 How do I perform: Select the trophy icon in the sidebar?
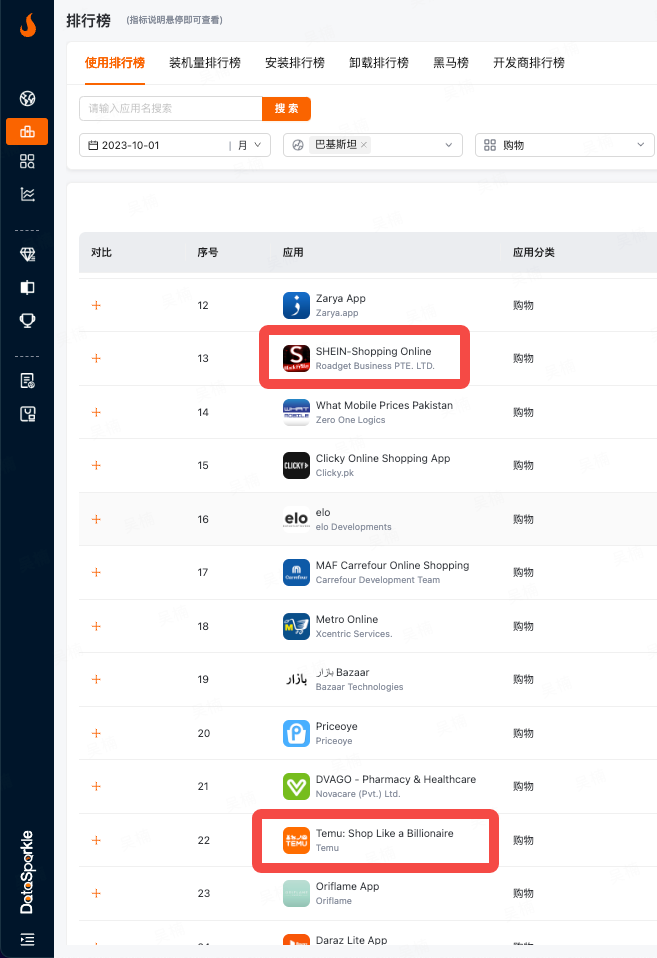click(x=27, y=320)
